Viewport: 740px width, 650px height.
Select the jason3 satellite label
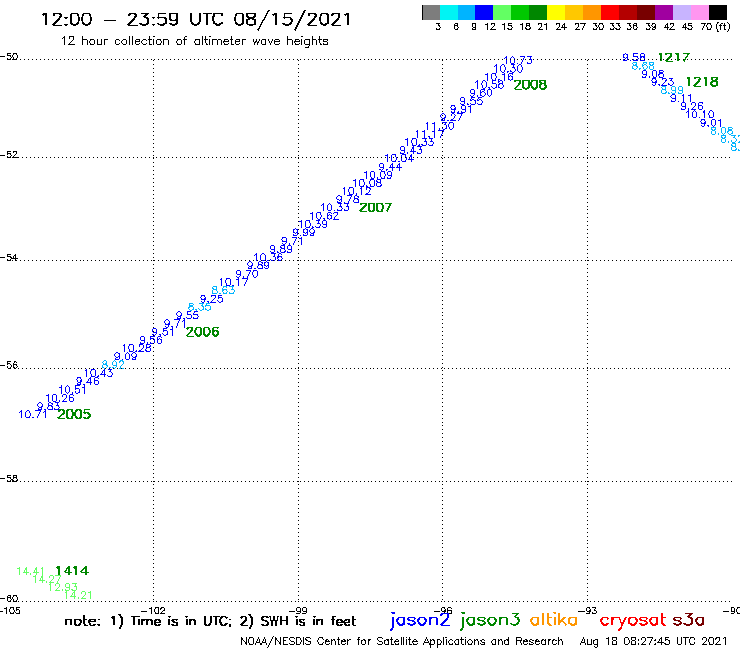490,620
